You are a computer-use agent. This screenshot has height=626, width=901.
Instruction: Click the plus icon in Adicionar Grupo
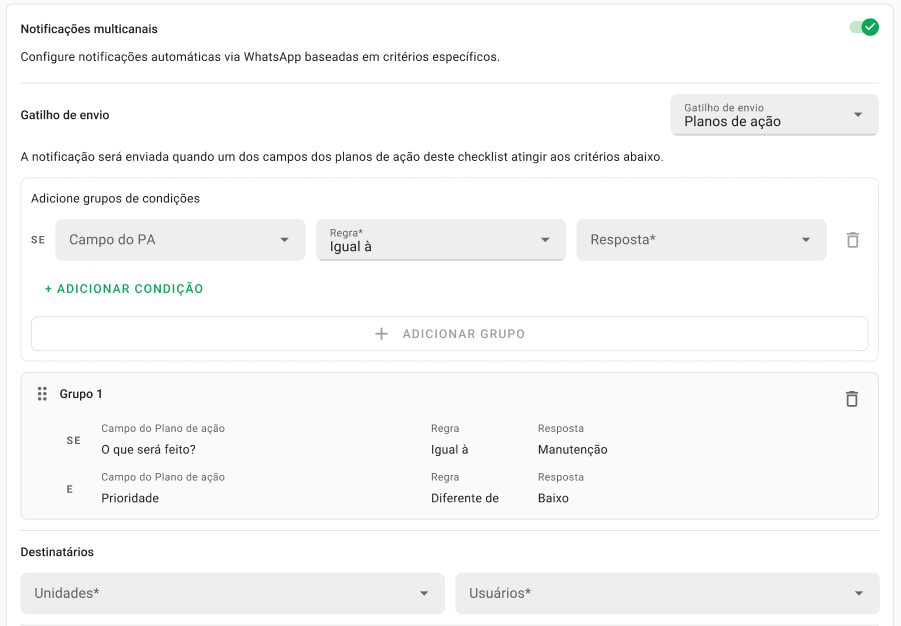[x=382, y=334]
